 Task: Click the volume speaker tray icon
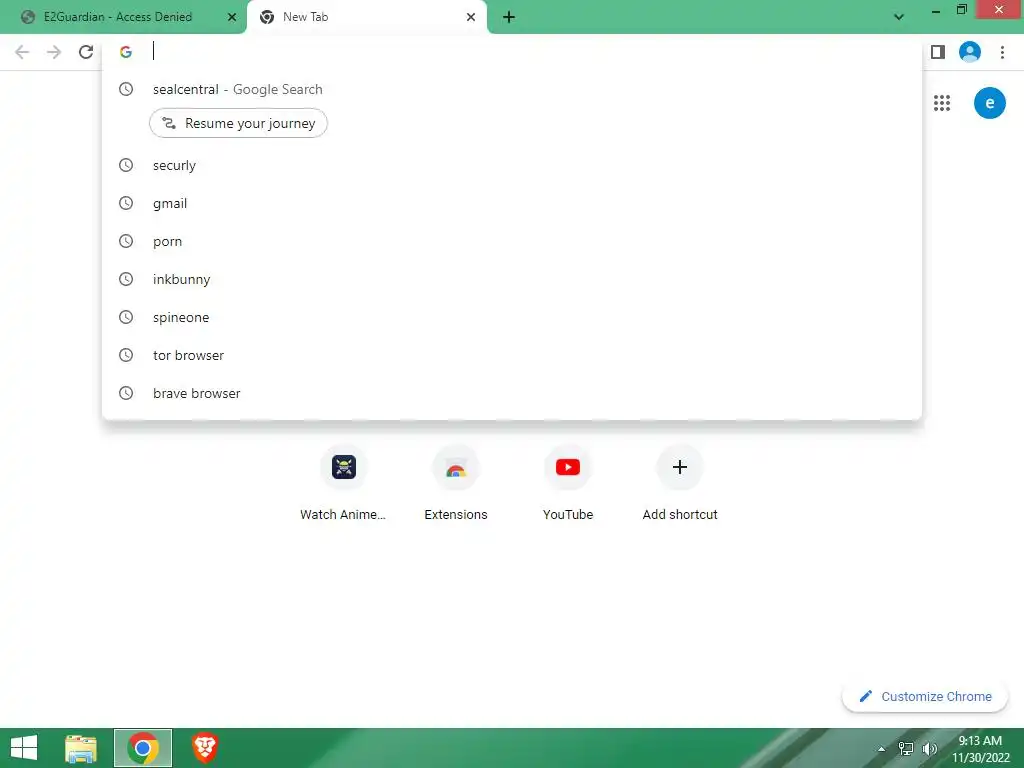(929, 749)
